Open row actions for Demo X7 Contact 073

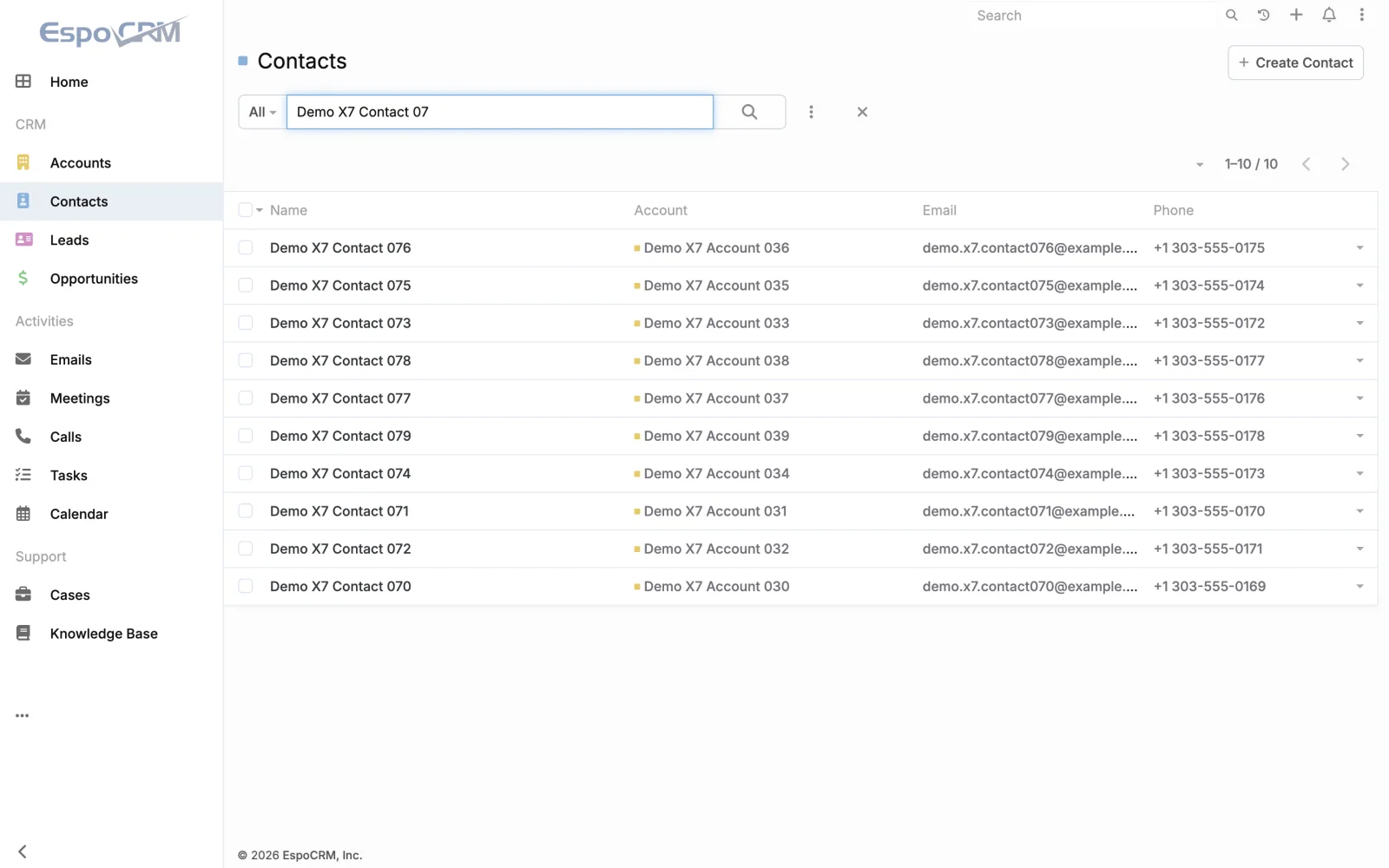pyautogui.click(x=1359, y=323)
